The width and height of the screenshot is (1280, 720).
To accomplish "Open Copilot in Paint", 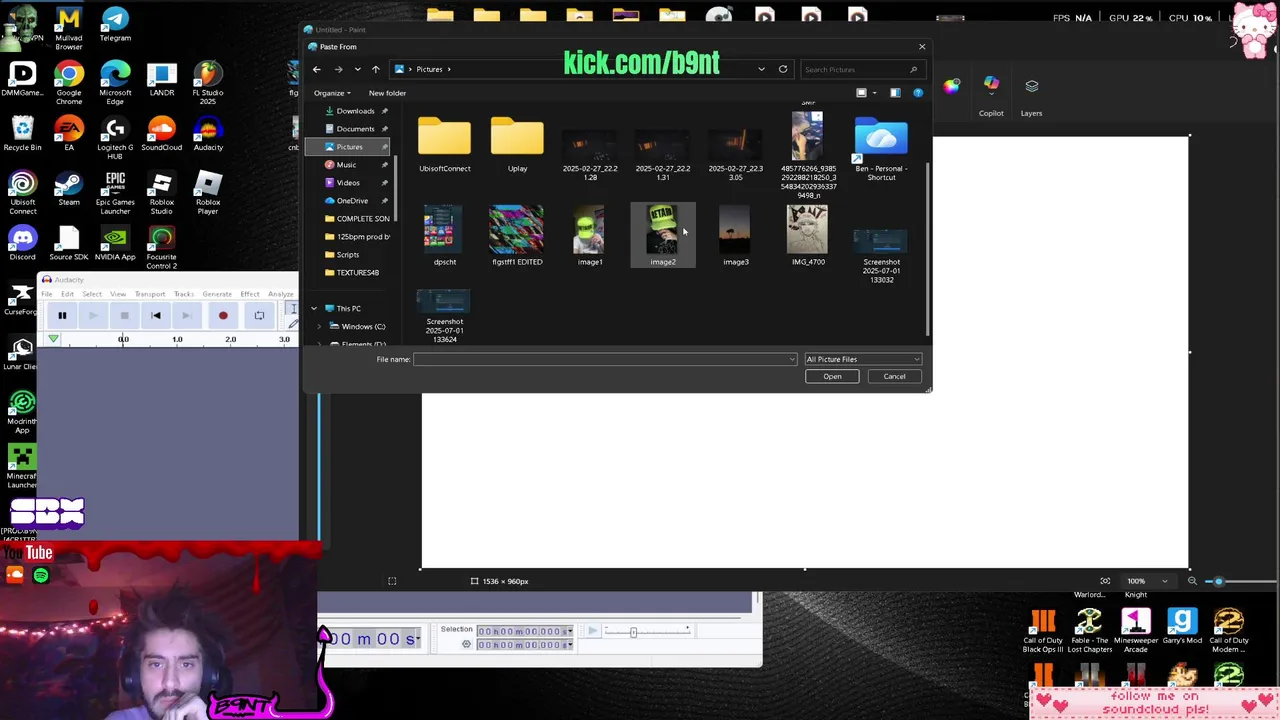I will pyautogui.click(x=991, y=96).
